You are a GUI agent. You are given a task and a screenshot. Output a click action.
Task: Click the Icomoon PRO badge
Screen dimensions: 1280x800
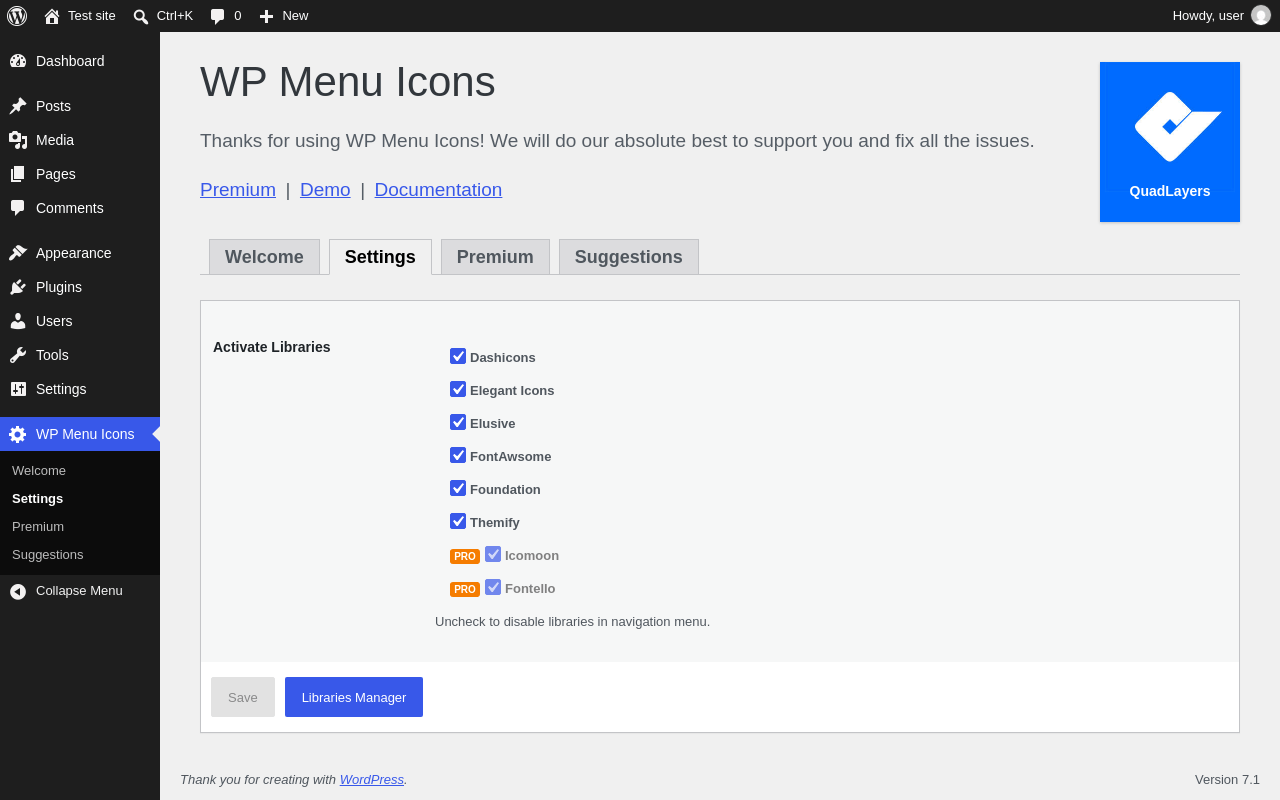click(465, 556)
